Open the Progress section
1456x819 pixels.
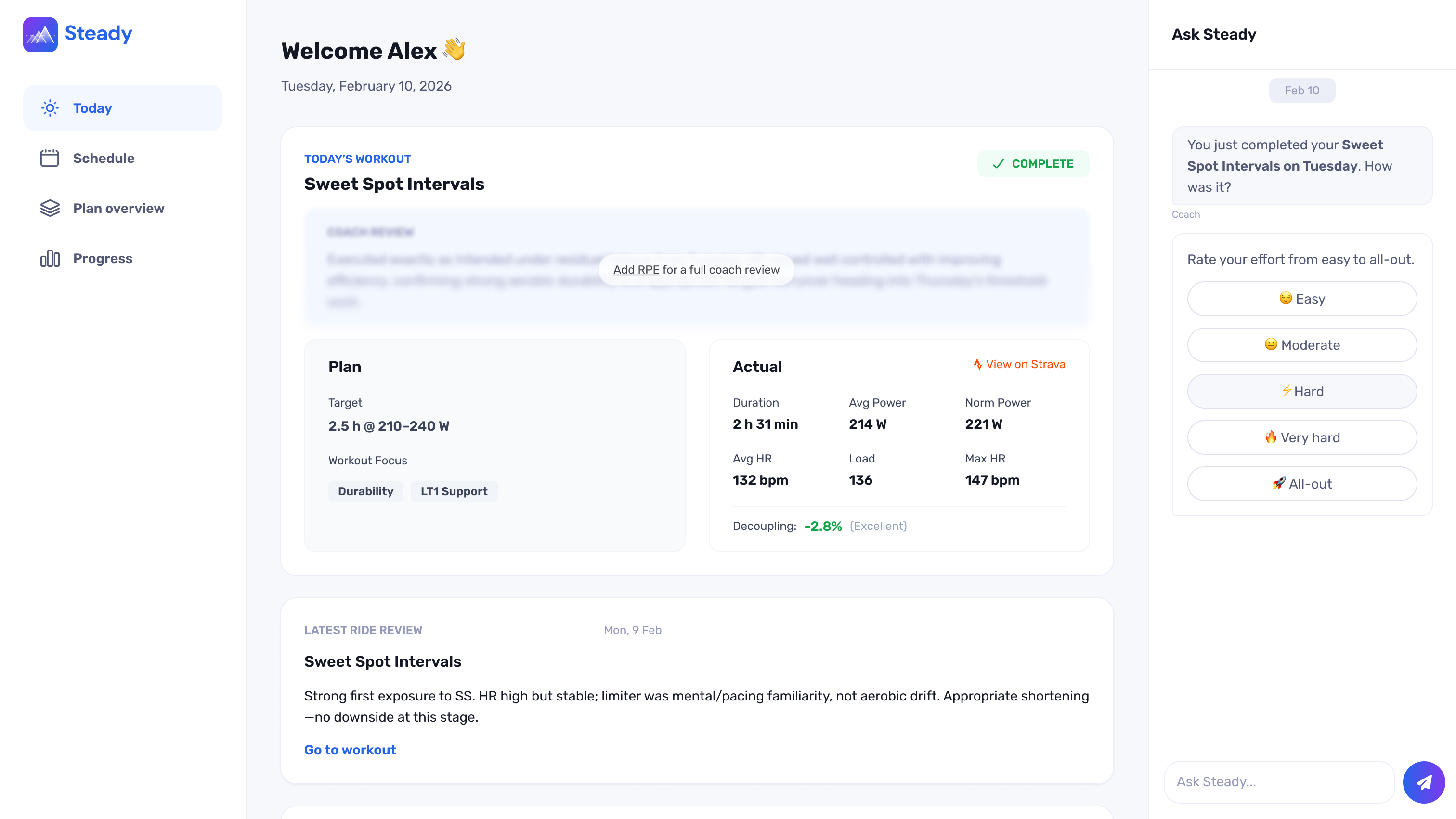coord(103,259)
